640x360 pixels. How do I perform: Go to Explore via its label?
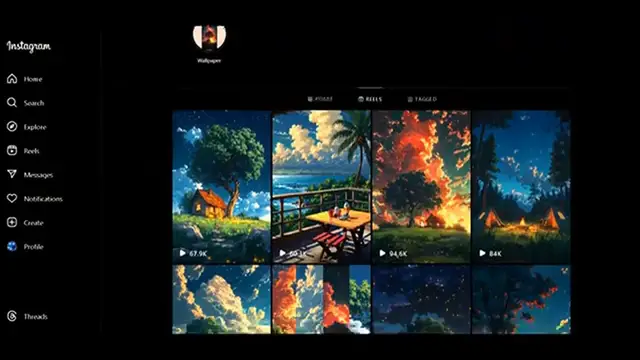click(x=35, y=127)
